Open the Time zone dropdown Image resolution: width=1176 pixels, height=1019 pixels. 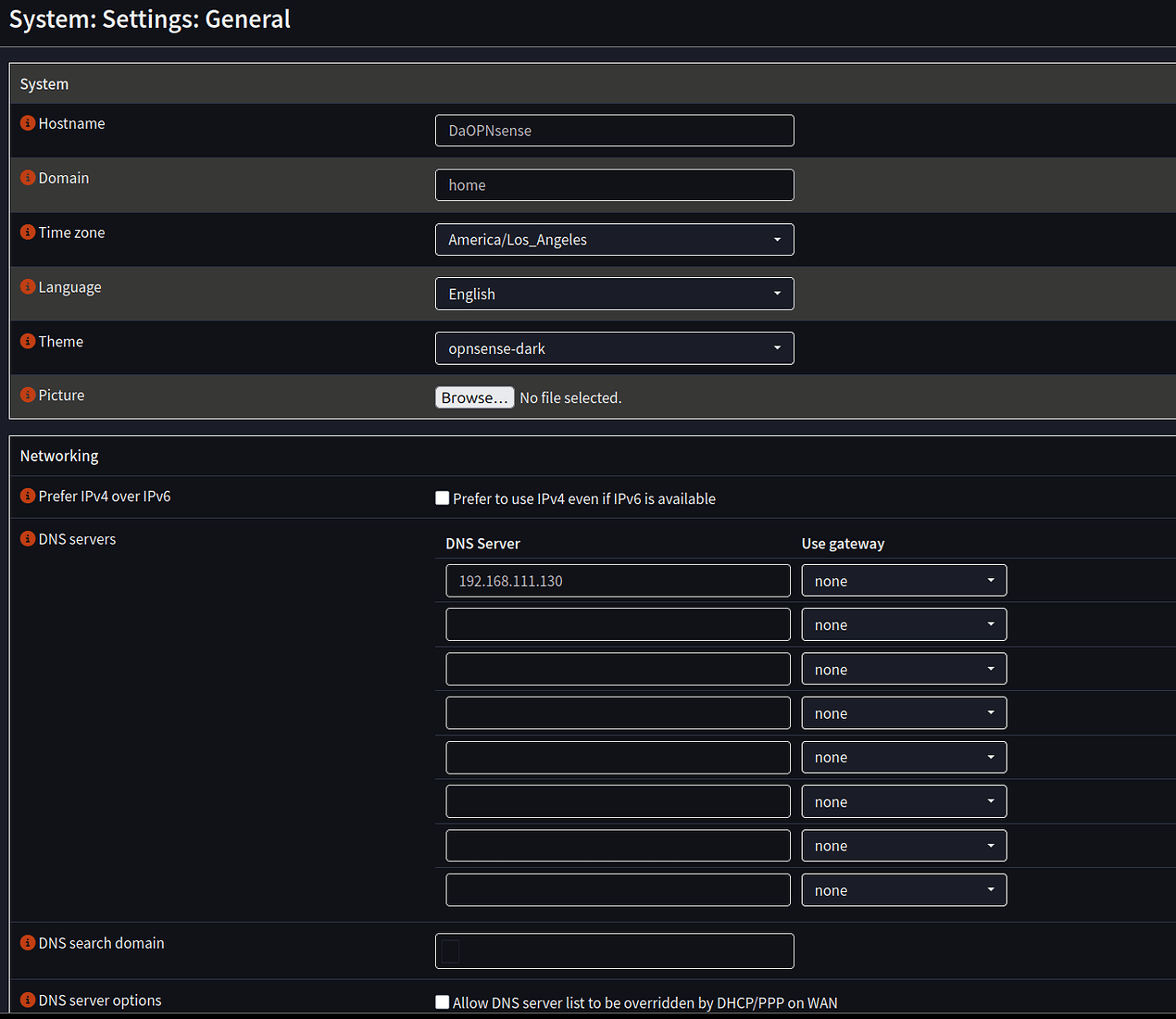614,239
